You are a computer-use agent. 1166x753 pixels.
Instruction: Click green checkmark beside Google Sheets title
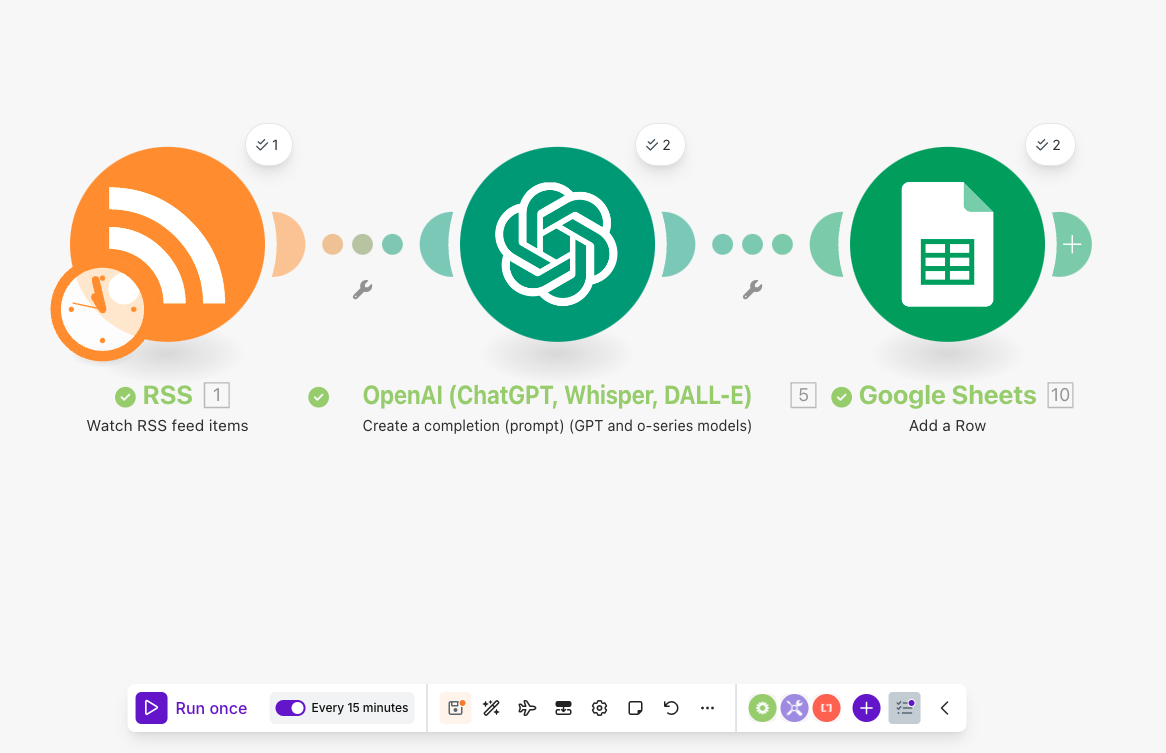click(841, 397)
